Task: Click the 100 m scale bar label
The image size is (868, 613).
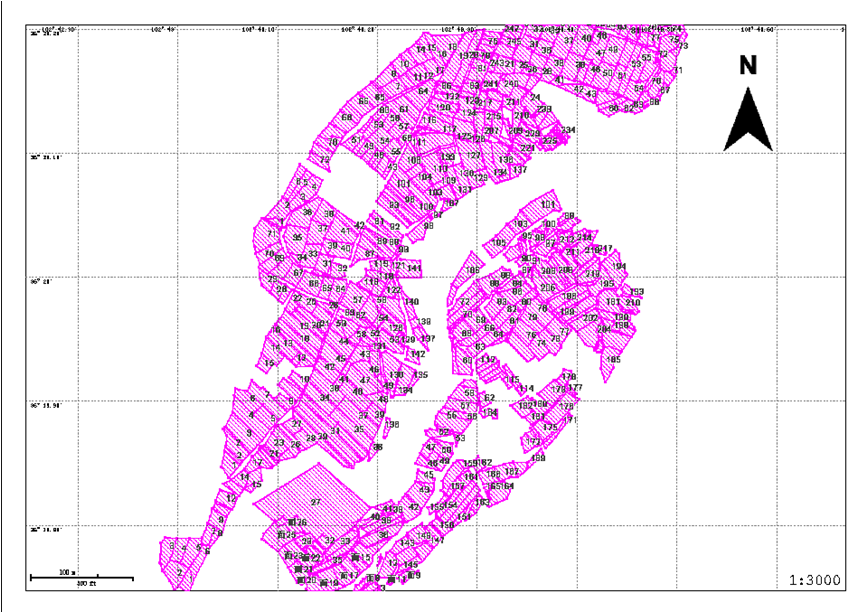Action: pos(67,572)
